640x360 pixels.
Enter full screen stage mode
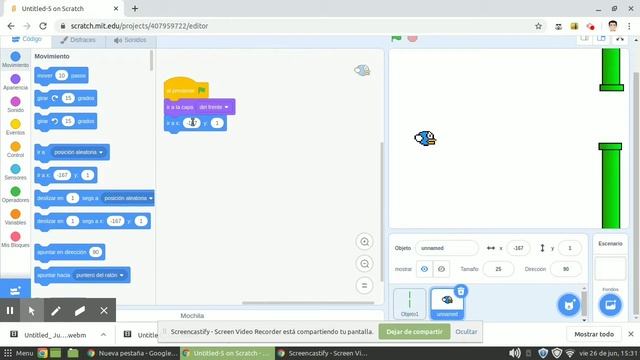pyautogui.click(x=620, y=38)
